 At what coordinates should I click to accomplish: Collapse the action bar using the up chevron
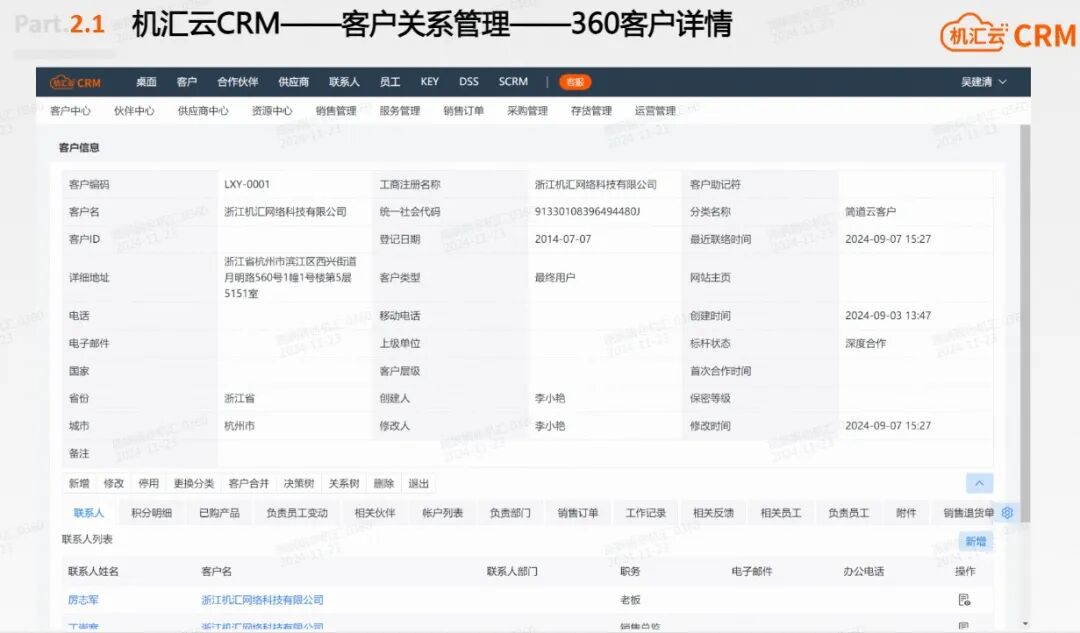click(979, 482)
